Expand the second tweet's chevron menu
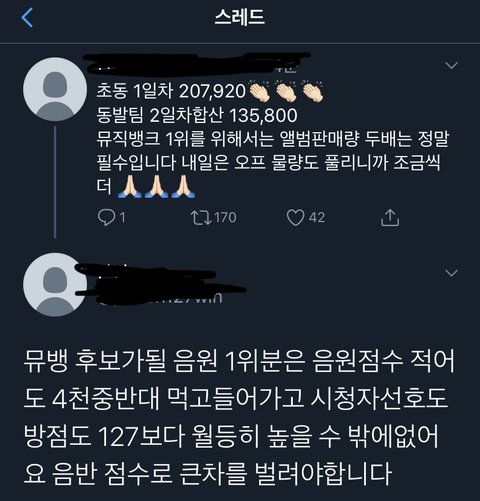This screenshot has height=501, width=480. [x=451, y=273]
